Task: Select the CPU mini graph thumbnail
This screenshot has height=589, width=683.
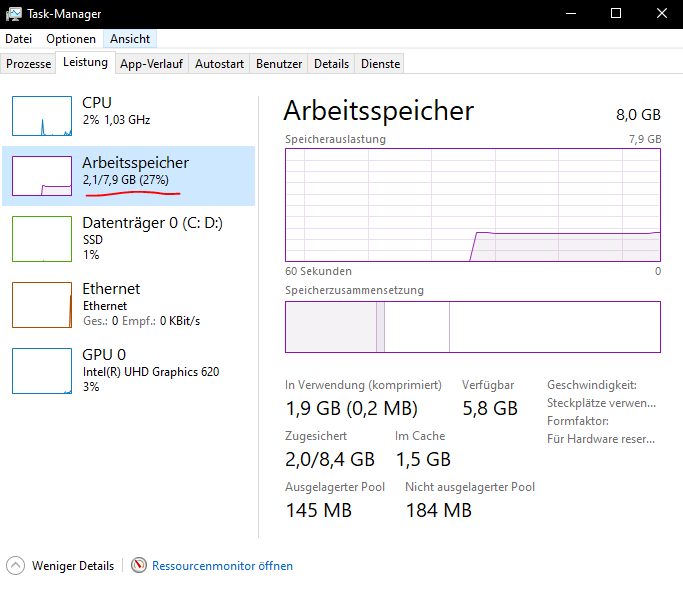Action: pyautogui.click(x=41, y=115)
